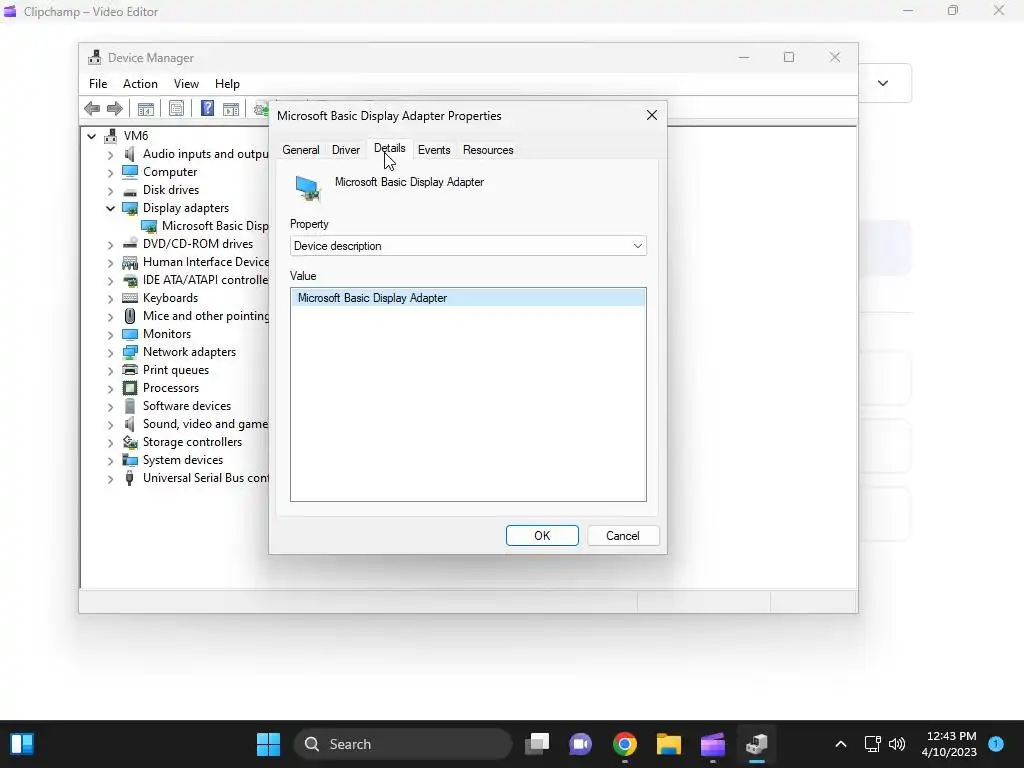Click the Storage controllers icon
Image resolution: width=1024 pixels, height=768 pixels.
[130, 442]
